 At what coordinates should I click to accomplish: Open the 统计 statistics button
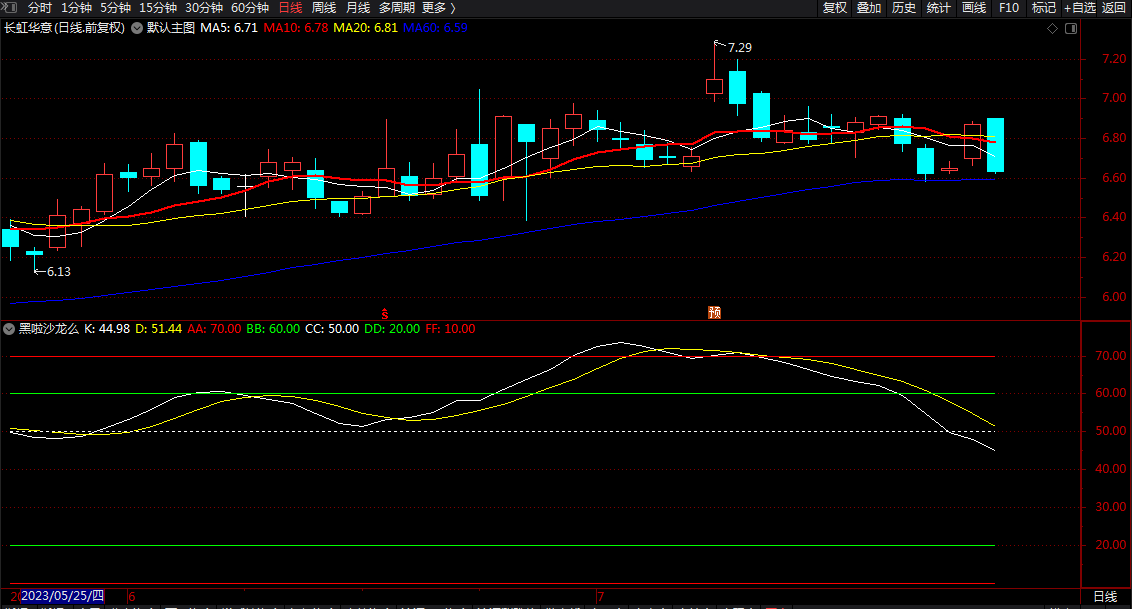click(x=938, y=7)
